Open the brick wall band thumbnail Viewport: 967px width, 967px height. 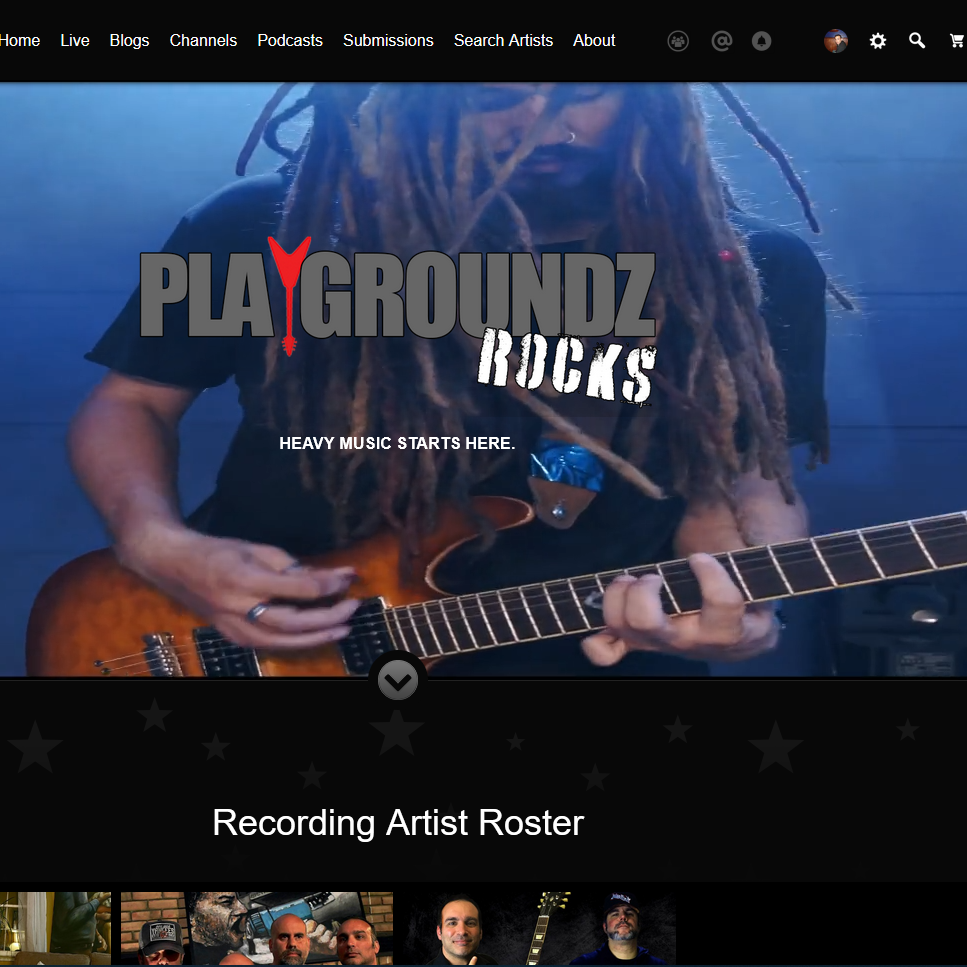(257, 928)
